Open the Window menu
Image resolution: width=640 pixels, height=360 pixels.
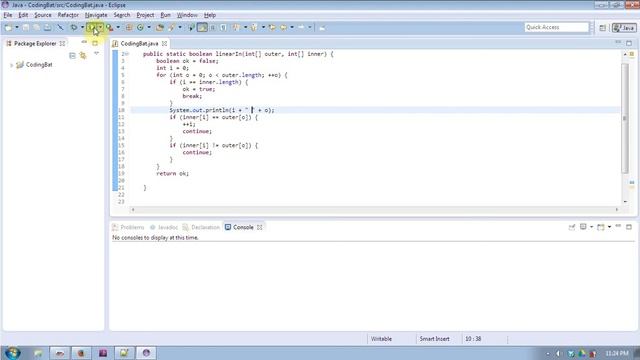(187, 15)
